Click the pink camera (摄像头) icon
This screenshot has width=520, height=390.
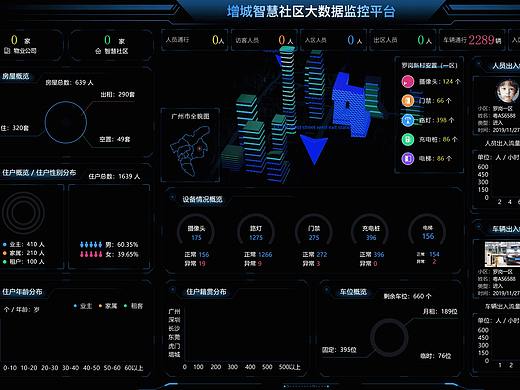[407, 82]
